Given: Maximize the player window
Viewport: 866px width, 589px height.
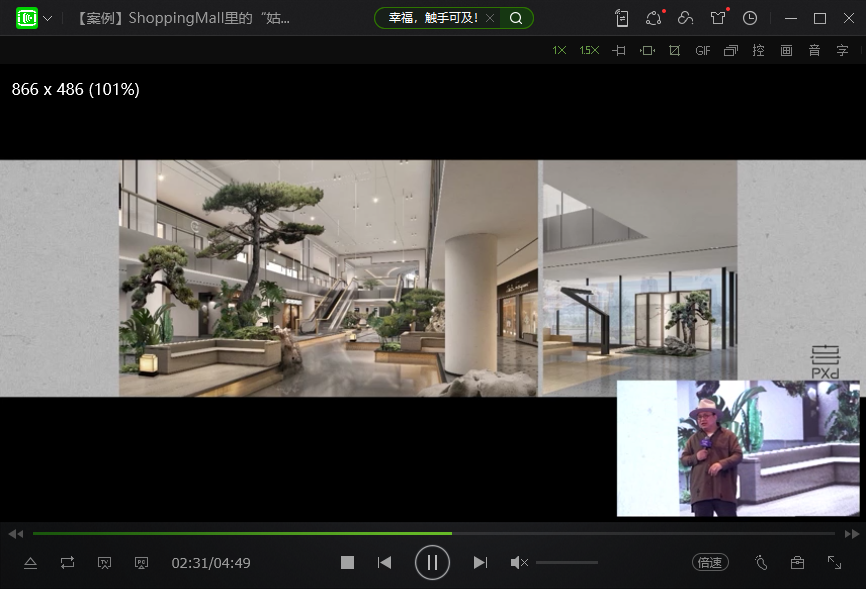Looking at the screenshot, I should (820, 18).
